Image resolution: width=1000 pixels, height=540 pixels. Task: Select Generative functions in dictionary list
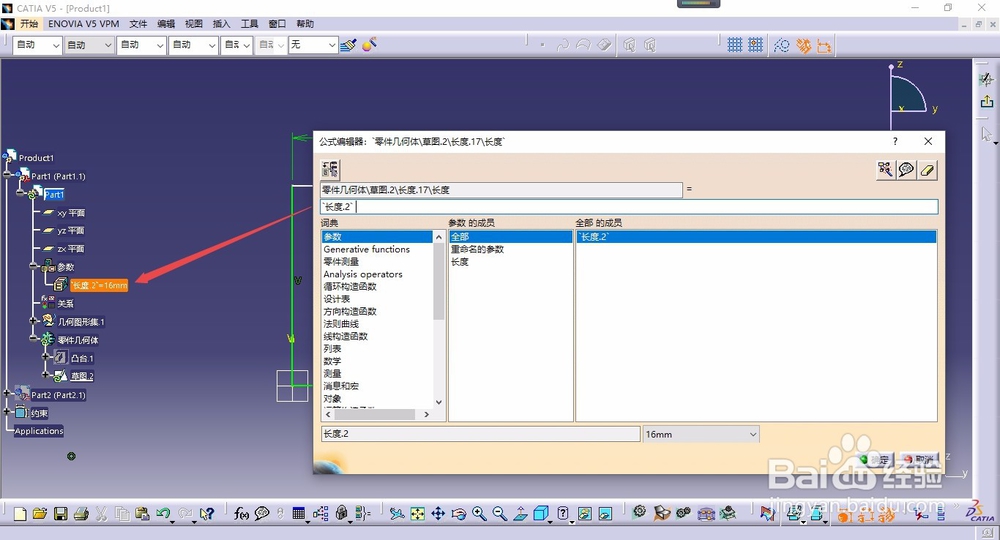367,249
